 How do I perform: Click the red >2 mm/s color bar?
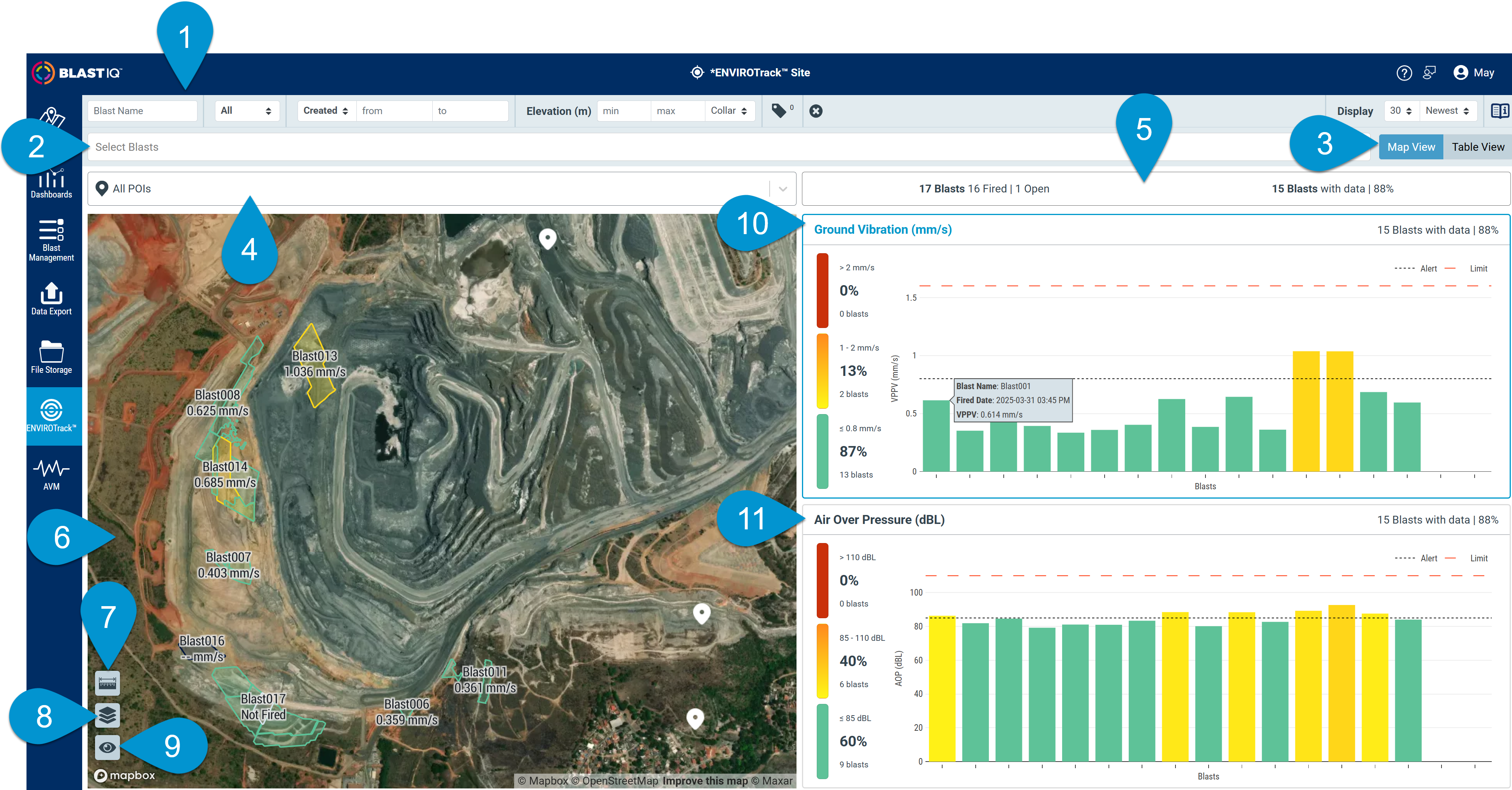pos(822,290)
